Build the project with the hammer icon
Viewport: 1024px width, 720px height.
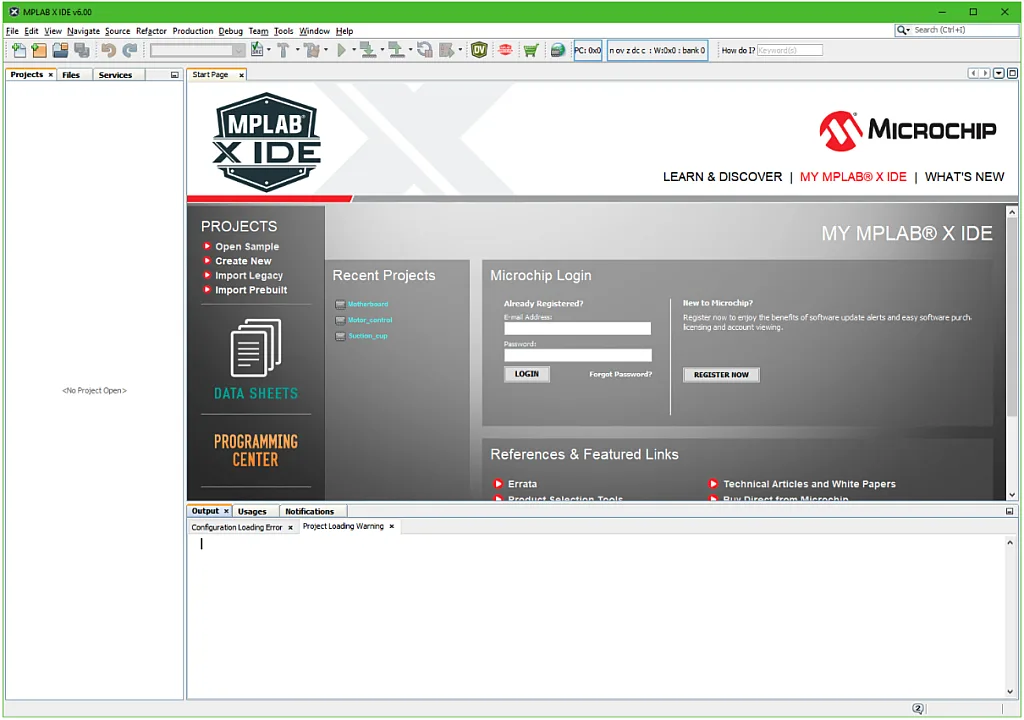tap(284, 49)
